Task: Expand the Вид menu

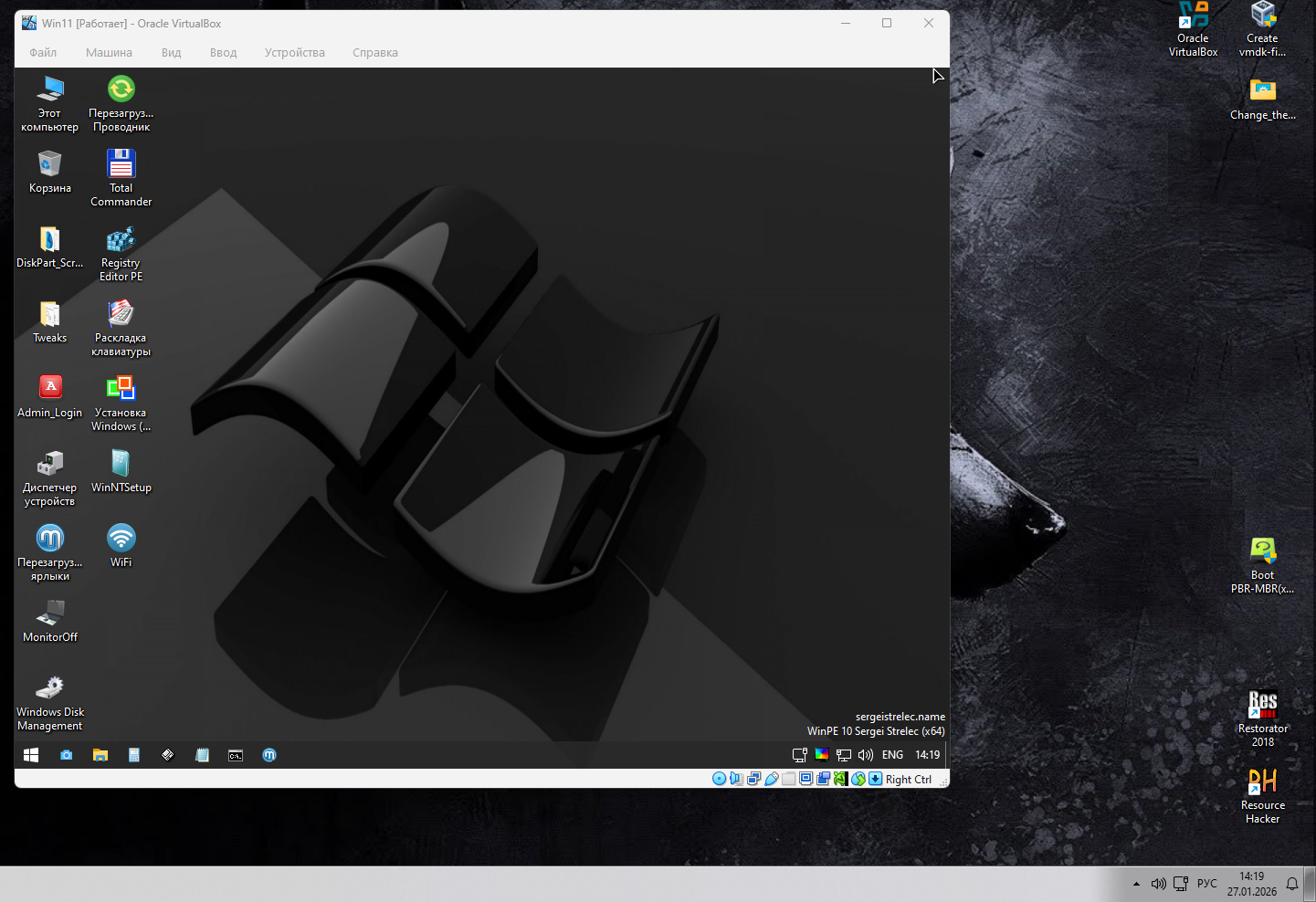Action: click(x=171, y=53)
